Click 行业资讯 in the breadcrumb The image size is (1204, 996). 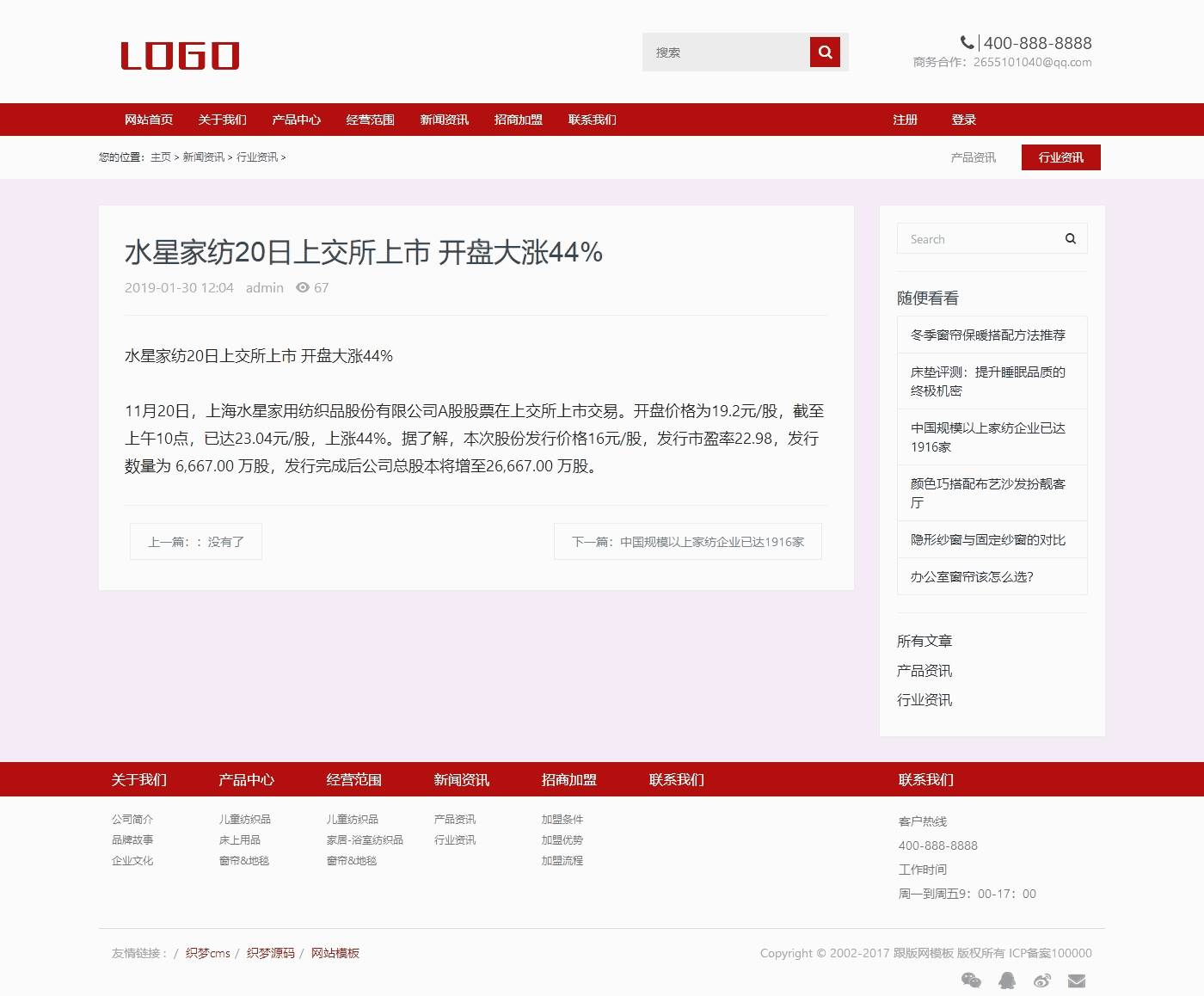[x=257, y=157]
